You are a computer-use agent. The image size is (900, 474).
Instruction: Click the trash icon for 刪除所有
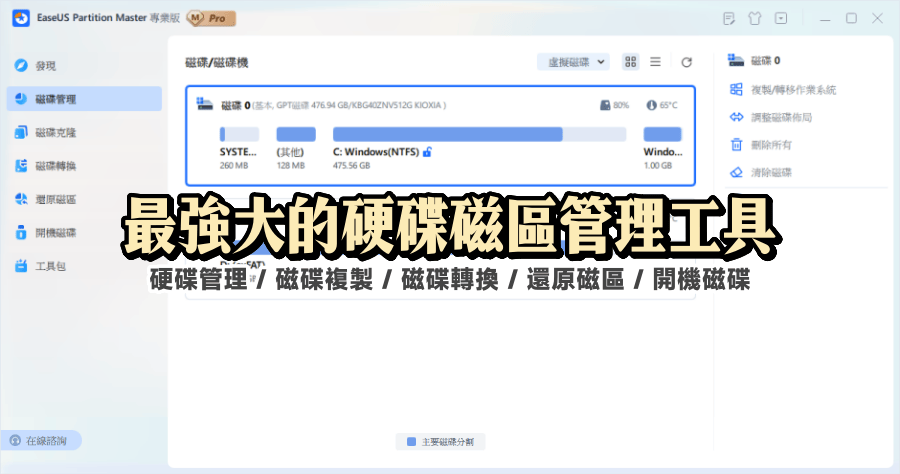coord(736,145)
